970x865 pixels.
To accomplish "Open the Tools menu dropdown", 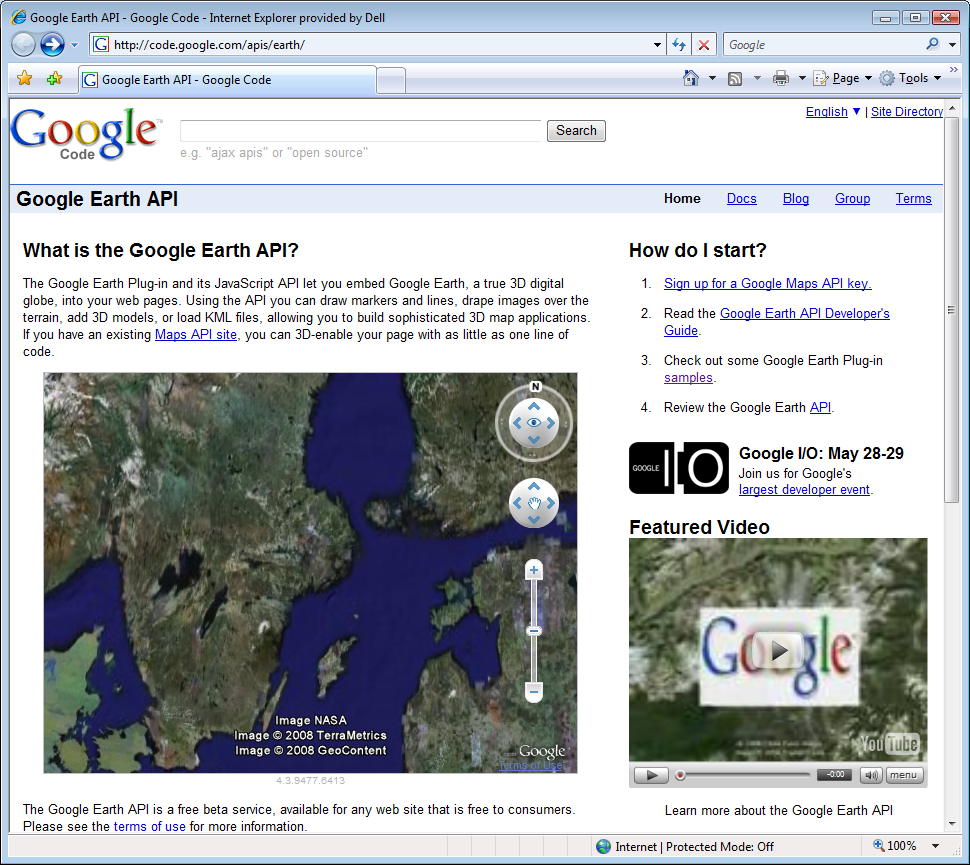I will (x=910, y=78).
